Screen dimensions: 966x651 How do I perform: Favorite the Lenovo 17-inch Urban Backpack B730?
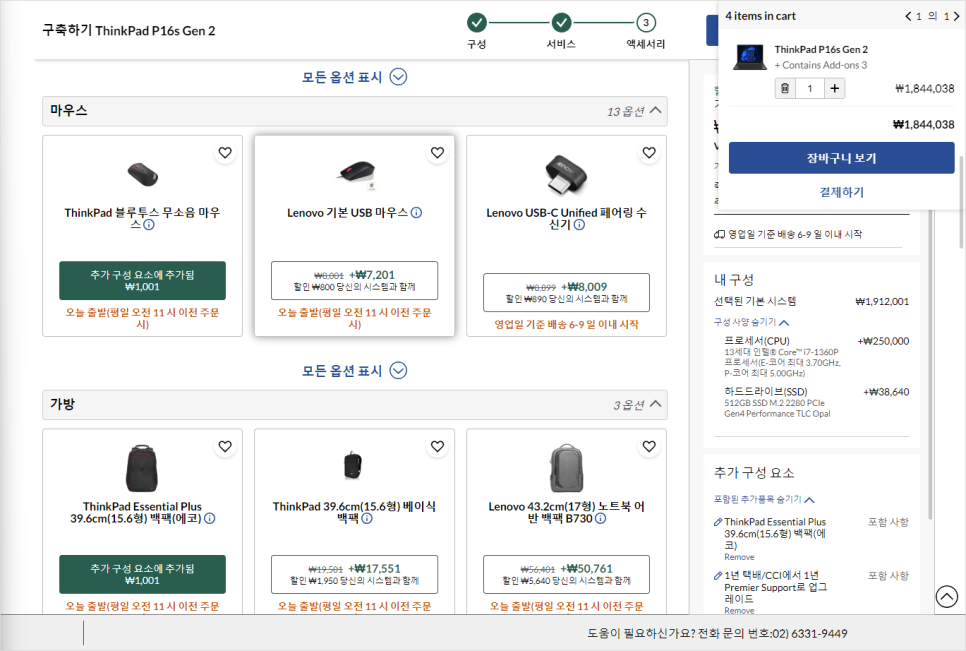click(649, 447)
